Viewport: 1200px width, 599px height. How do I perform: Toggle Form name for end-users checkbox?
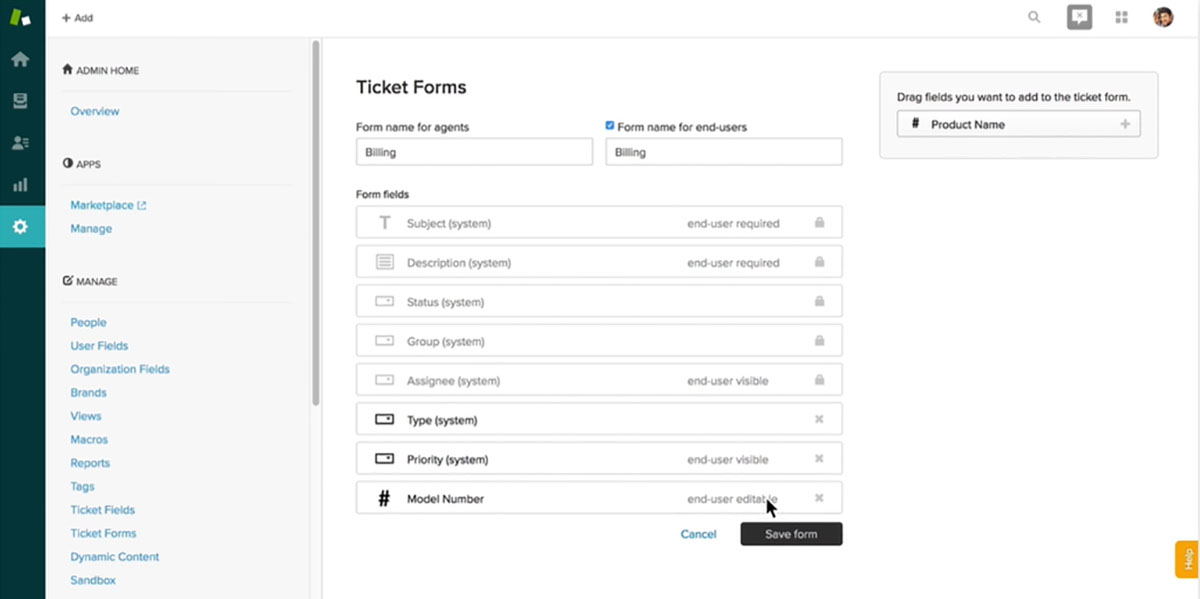610,126
